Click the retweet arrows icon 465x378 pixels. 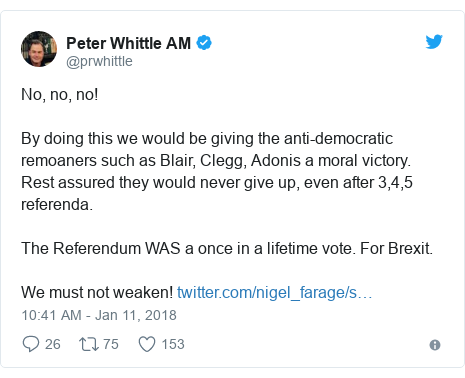click(x=89, y=344)
